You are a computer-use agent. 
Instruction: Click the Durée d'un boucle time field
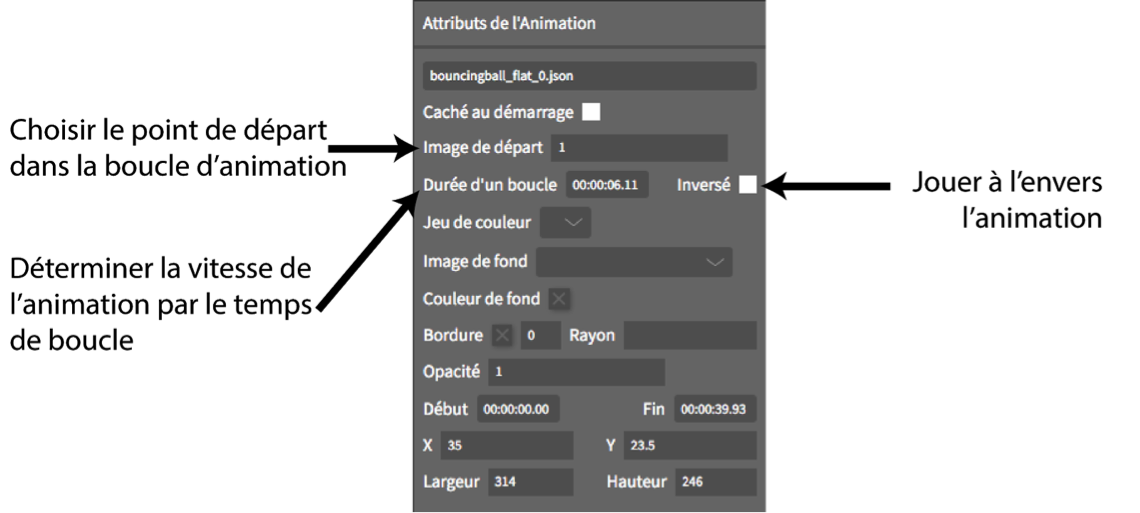point(607,185)
